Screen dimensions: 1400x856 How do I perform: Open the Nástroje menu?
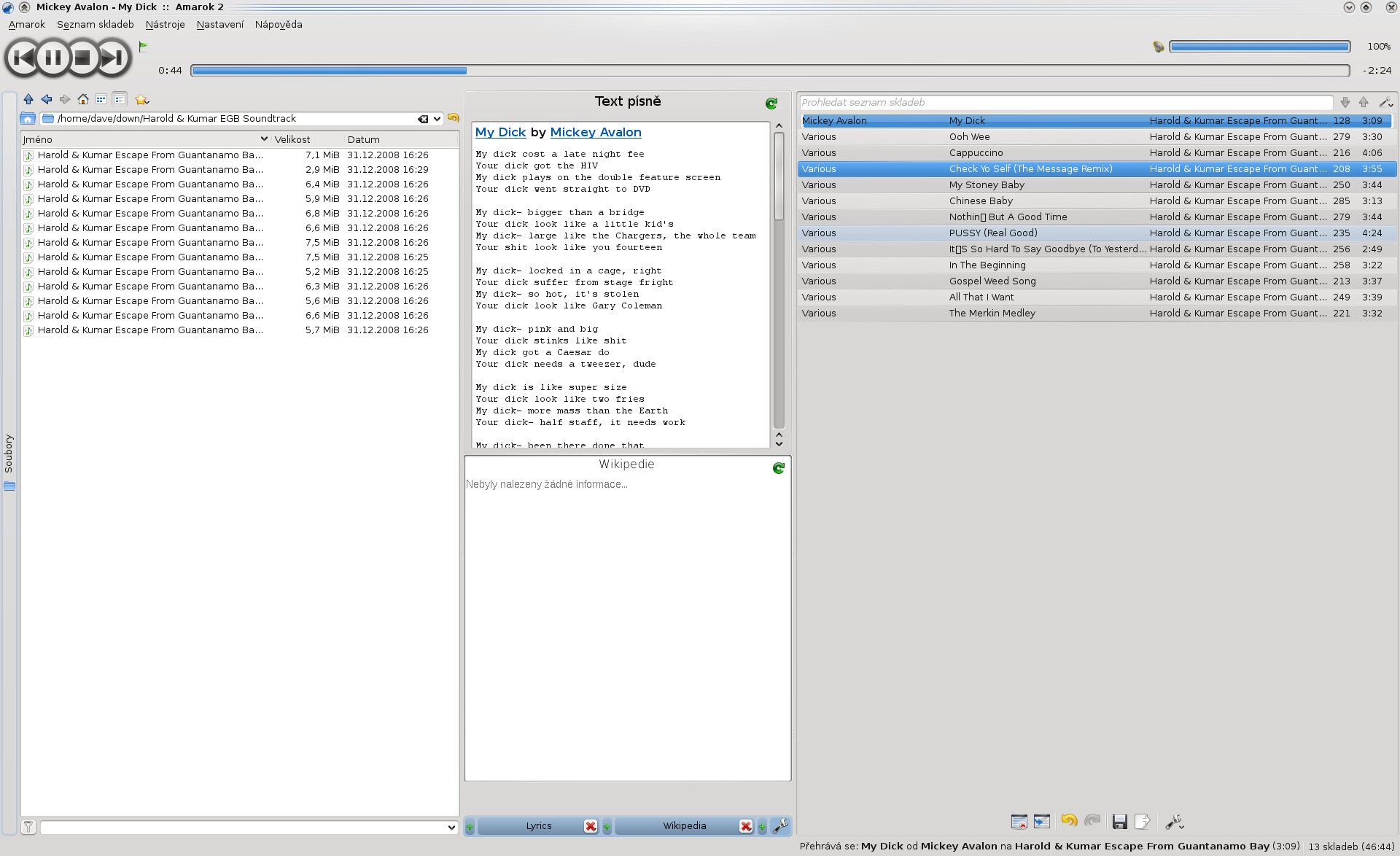pos(165,25)
